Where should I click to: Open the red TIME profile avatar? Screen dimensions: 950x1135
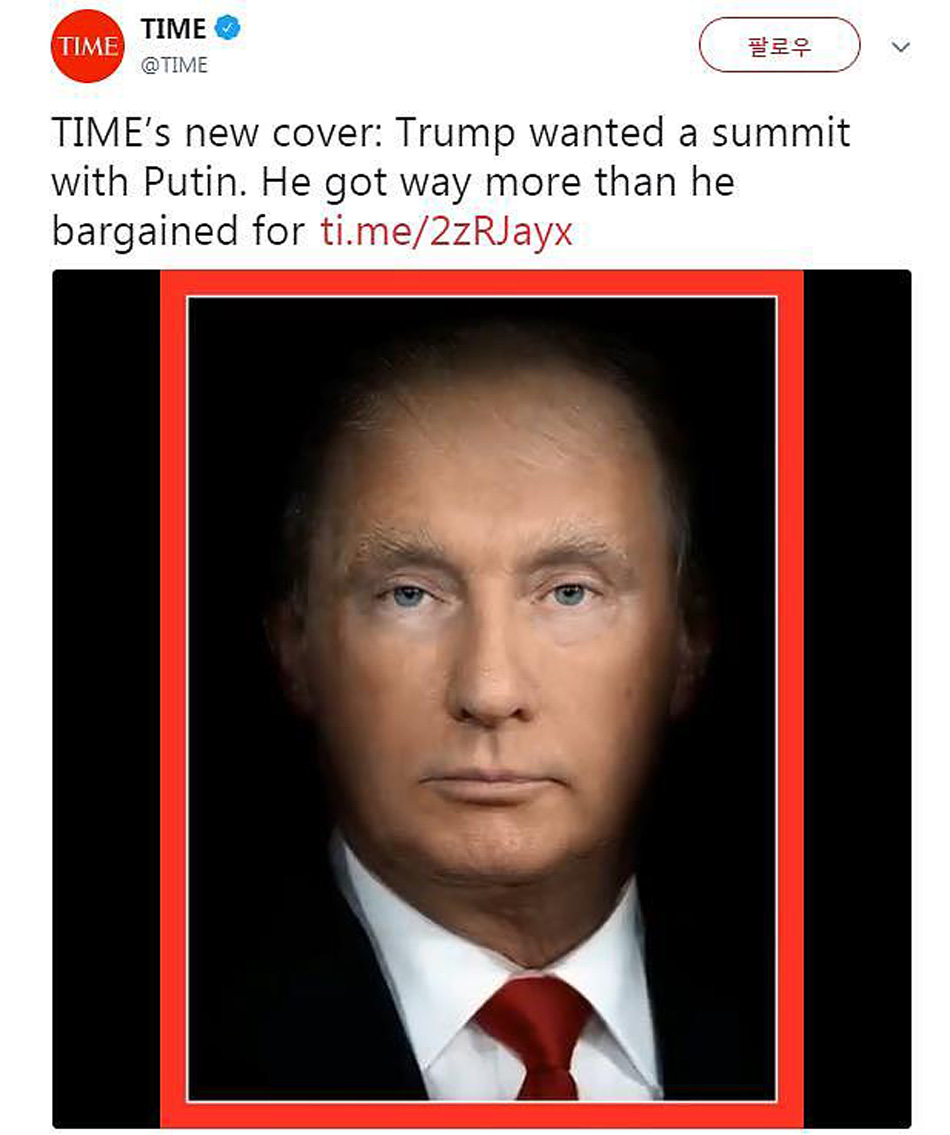88,46
